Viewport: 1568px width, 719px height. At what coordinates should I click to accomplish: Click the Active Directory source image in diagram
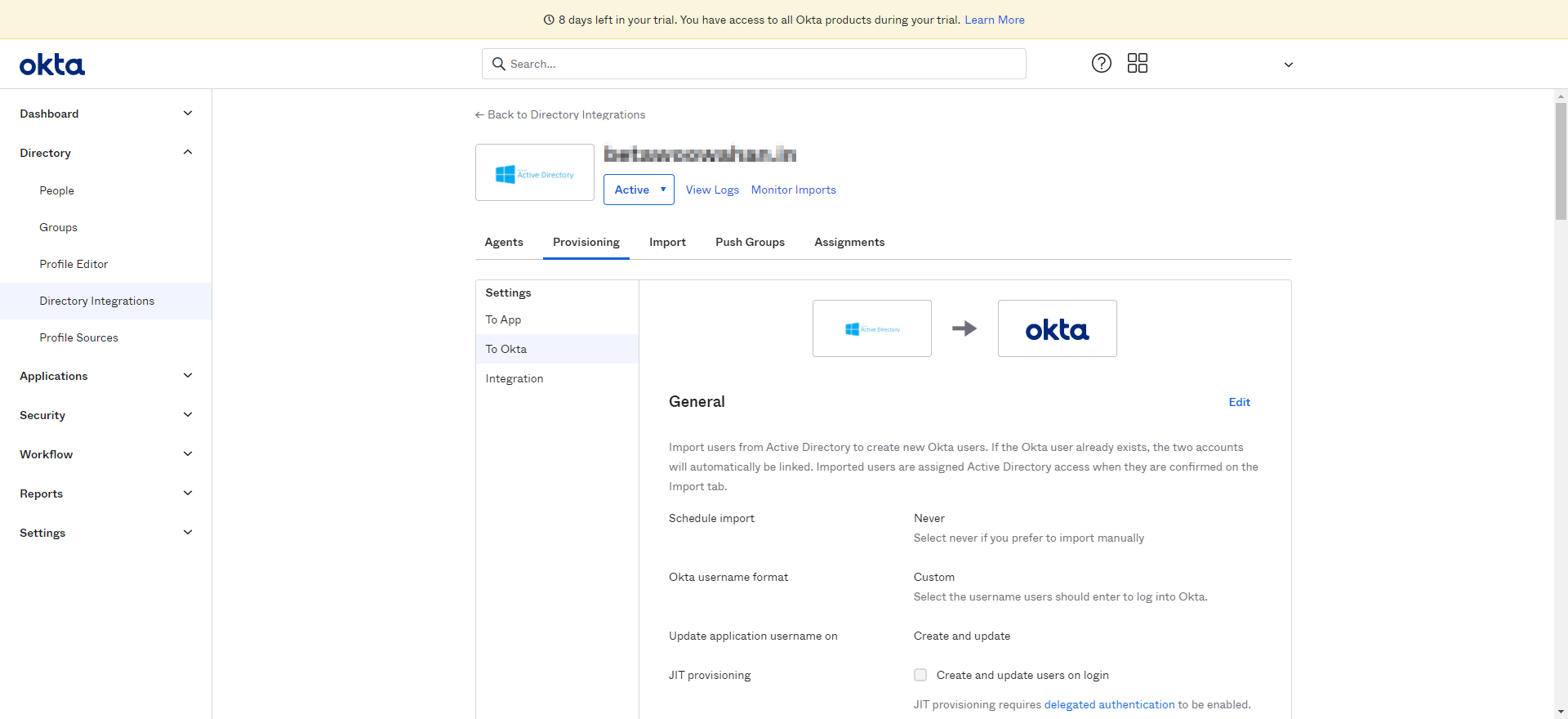(x=872, y=328)
